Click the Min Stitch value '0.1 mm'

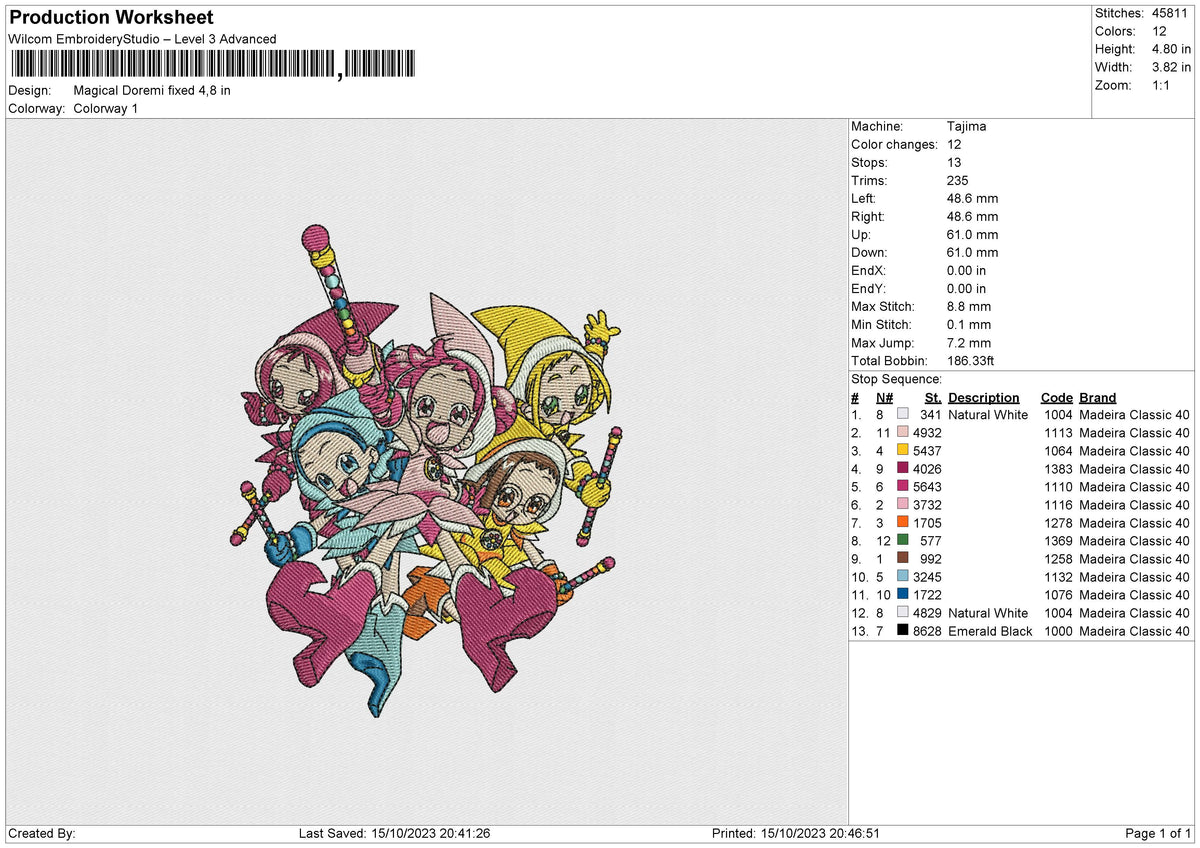click(x=969, y=325)
